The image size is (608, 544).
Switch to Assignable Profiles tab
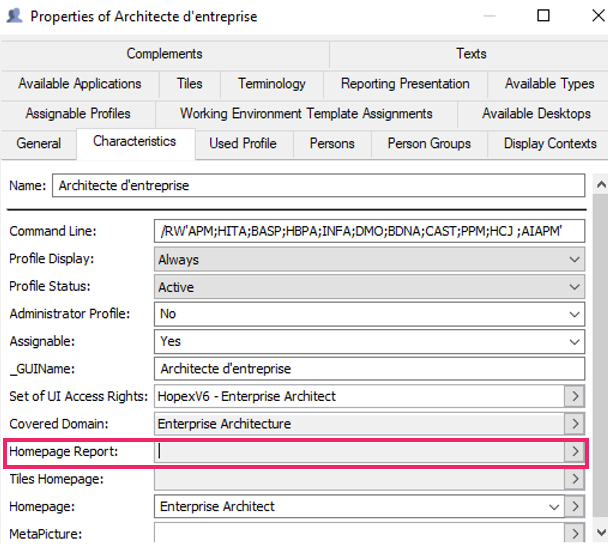pyautogui.click(x=78, y=114)
